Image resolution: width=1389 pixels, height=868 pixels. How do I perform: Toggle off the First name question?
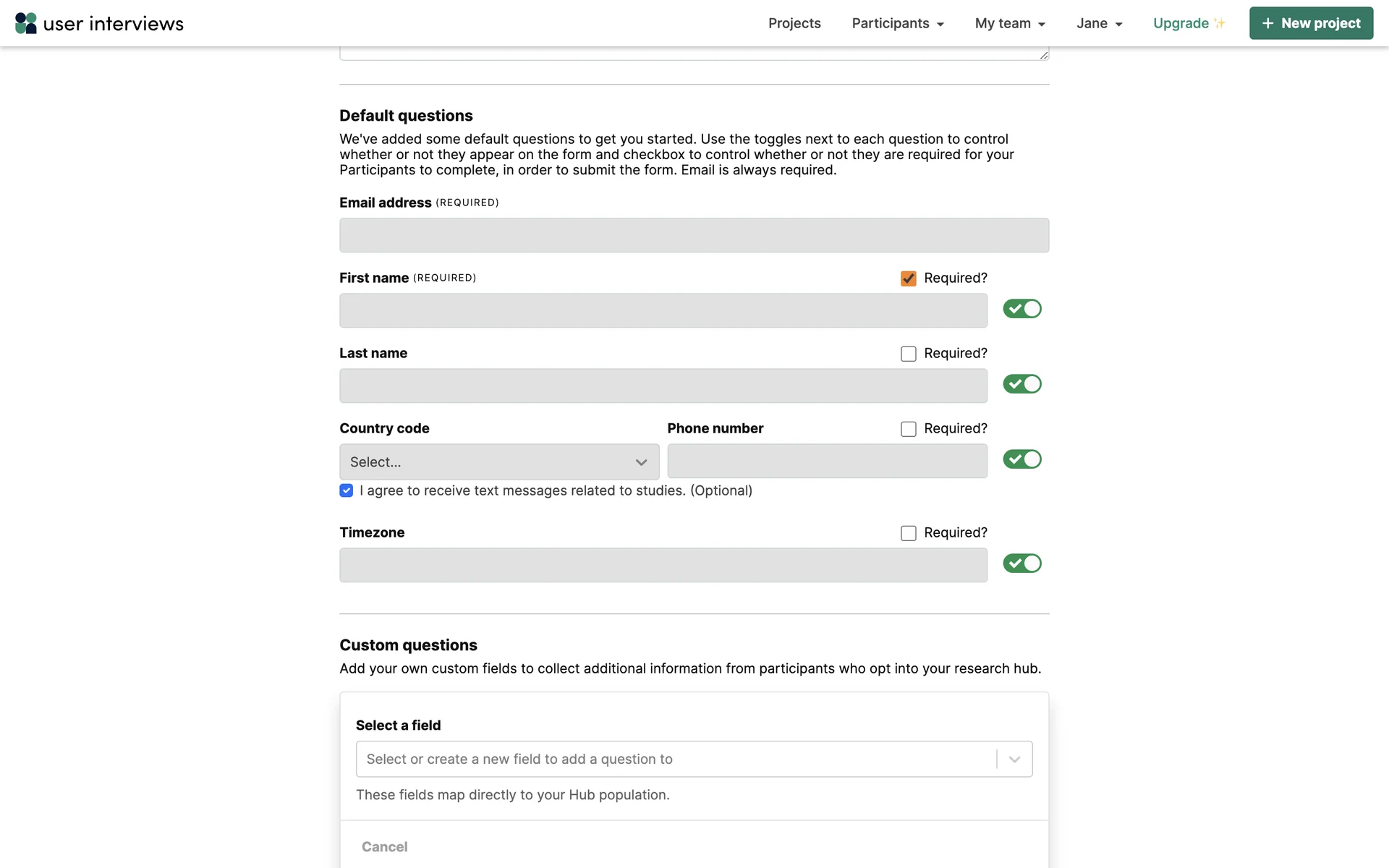(1021, 309)
